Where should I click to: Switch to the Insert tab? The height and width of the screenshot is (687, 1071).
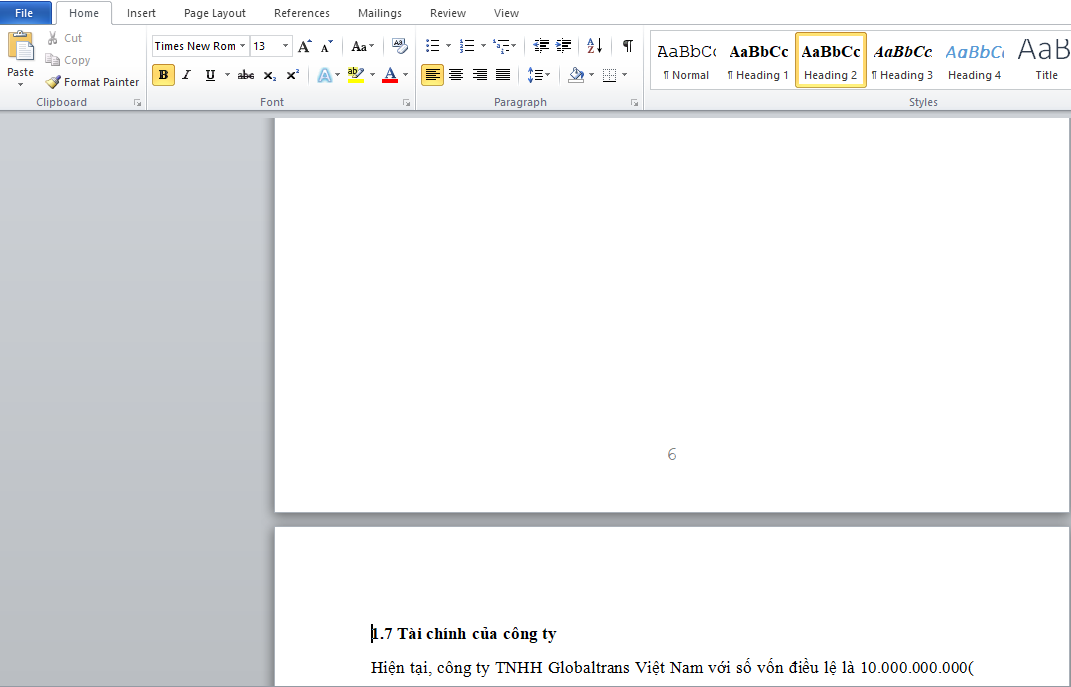click(x=141, y=13)
